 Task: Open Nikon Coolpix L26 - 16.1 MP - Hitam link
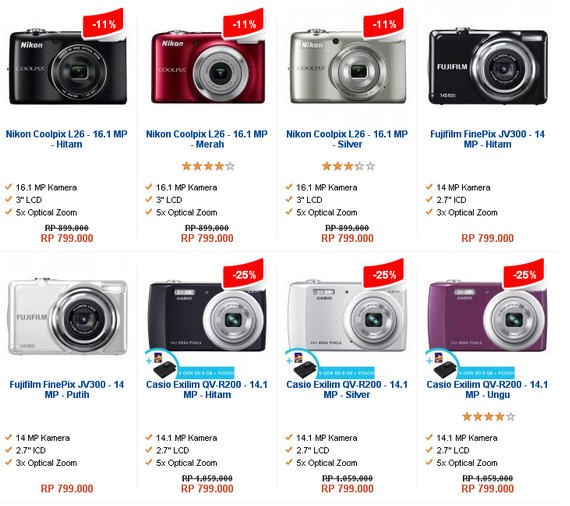67,139
